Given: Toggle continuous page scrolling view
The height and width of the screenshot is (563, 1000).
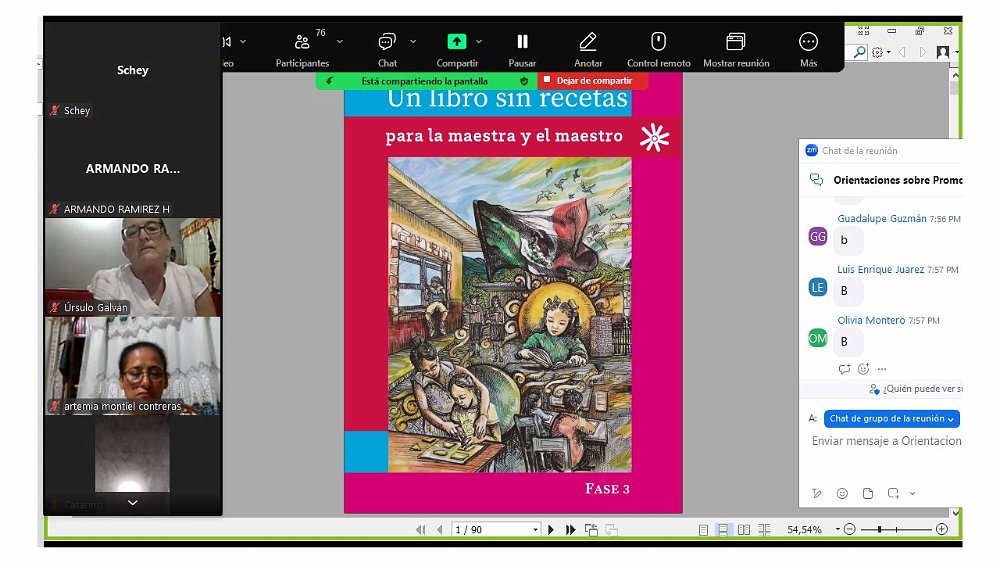Looking at the screenshot, I should [723, 529].
